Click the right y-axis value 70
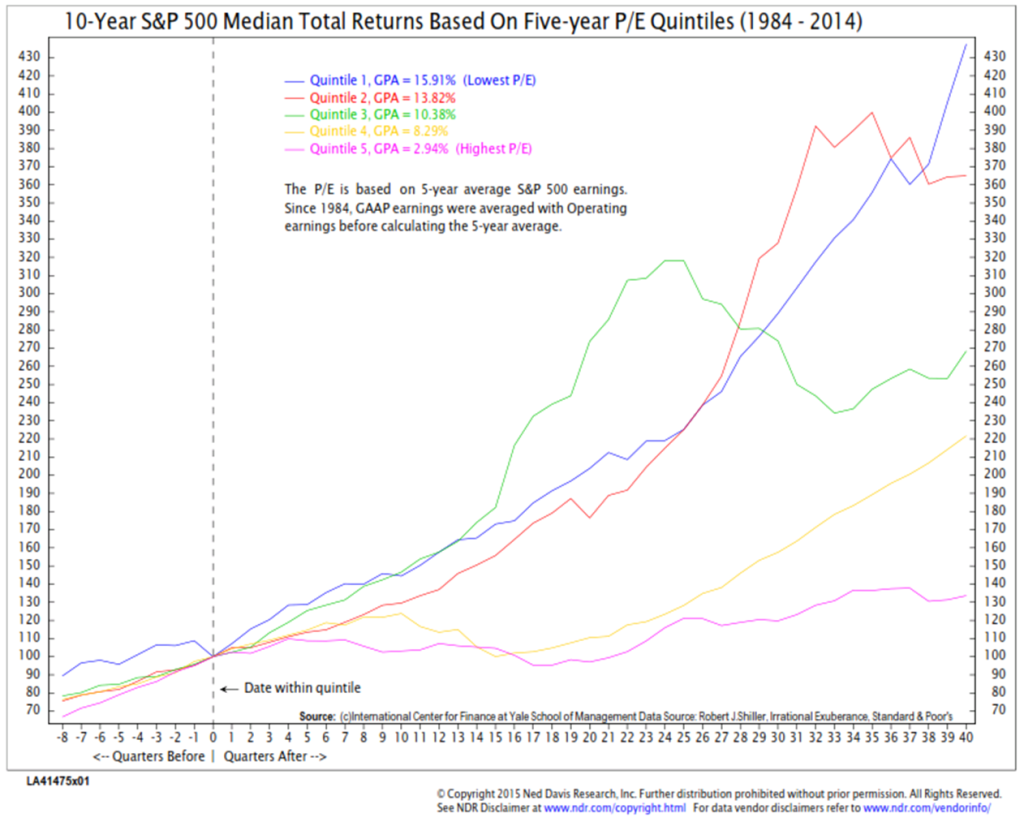 (x=996, y=710)
